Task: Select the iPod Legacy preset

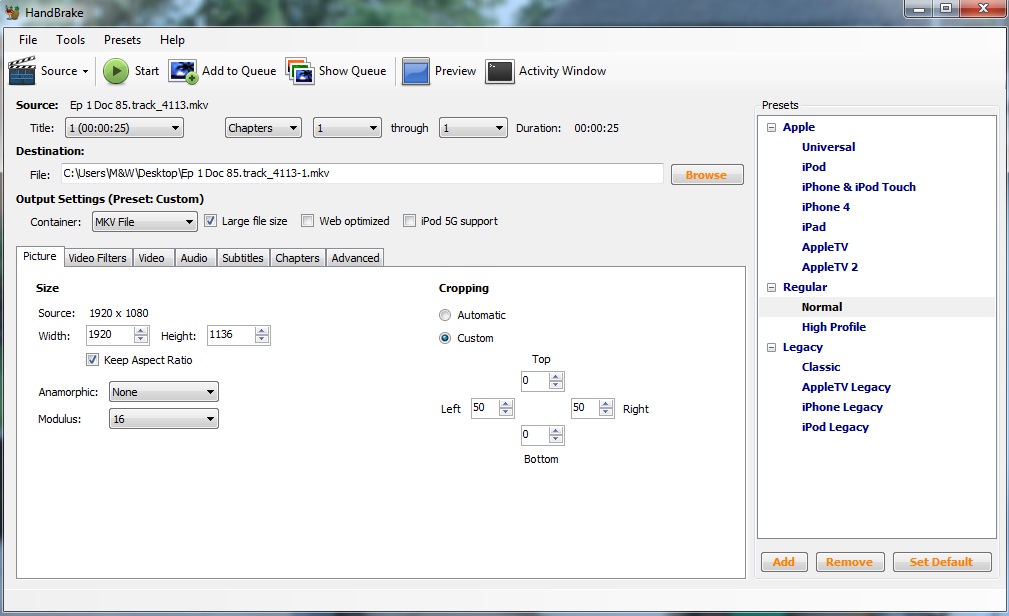Action: [835, 427]
